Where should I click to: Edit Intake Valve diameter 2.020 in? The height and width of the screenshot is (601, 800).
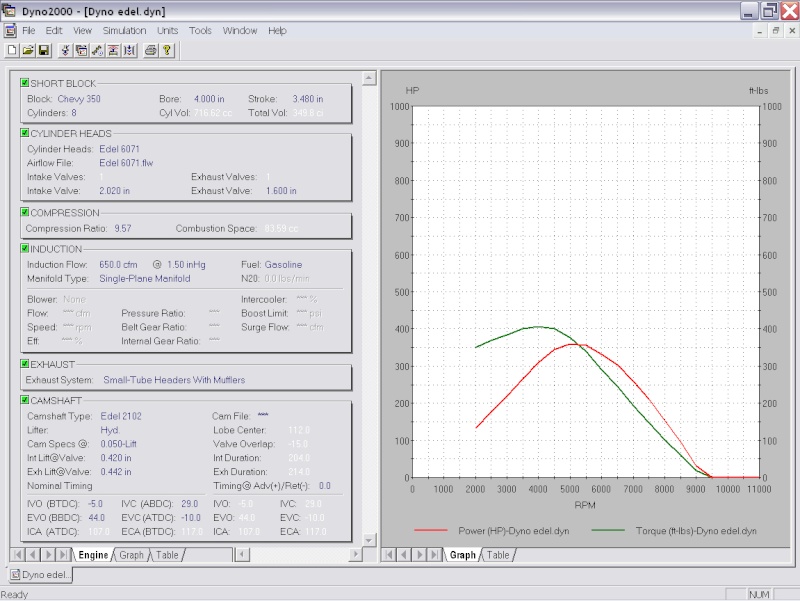click(114, 191)
